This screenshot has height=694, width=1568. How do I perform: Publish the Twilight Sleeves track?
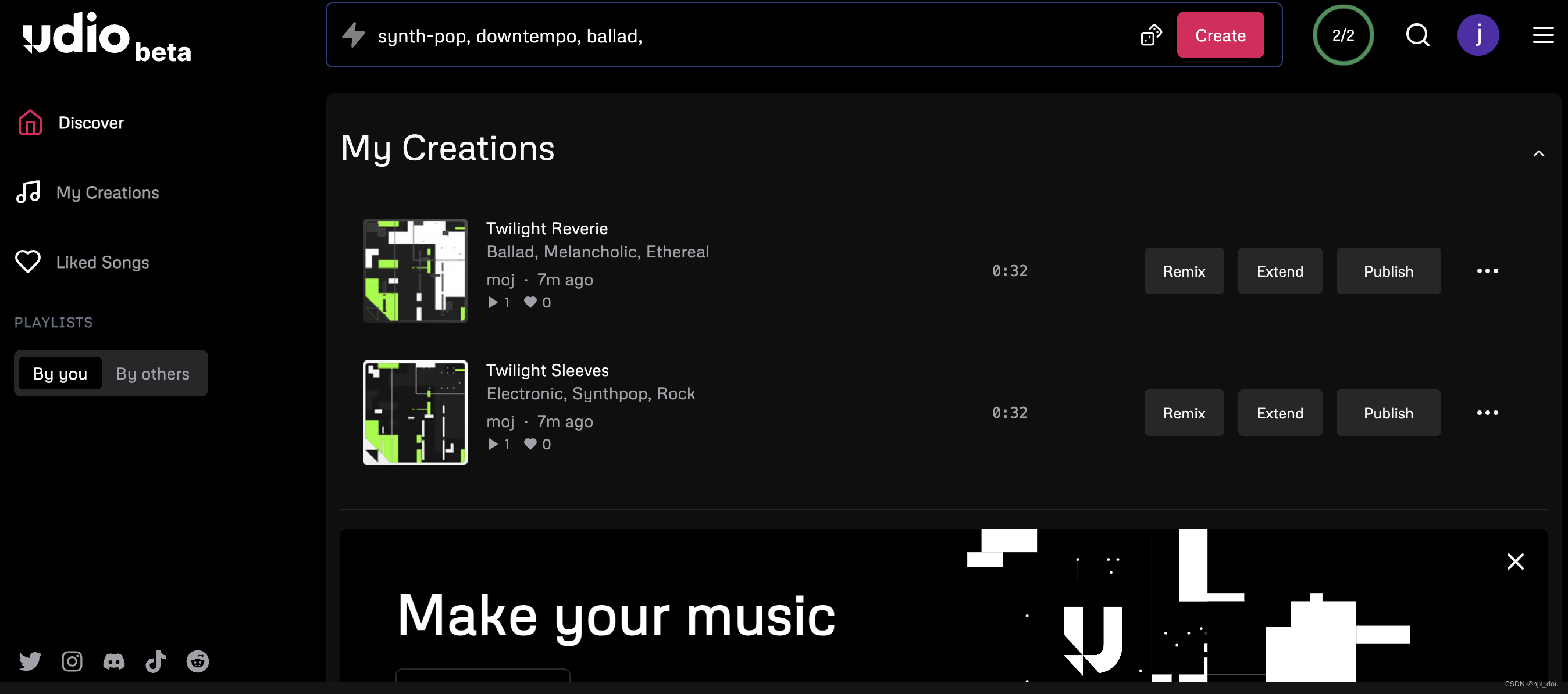coord(1388,413)
